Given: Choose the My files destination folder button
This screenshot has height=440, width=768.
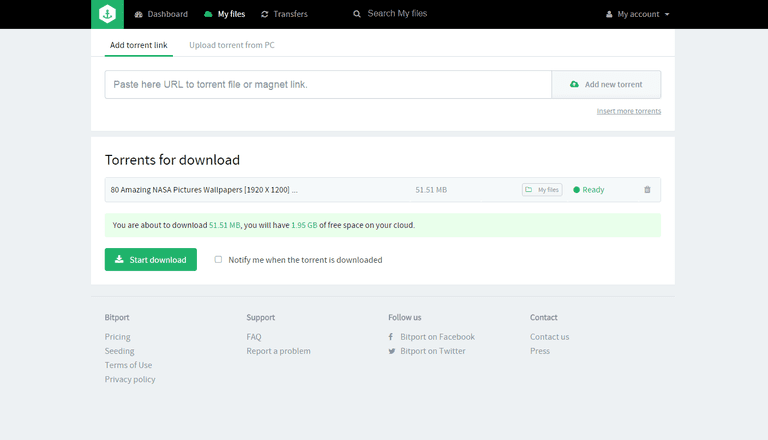Looking at the screenshot, I should tap(542, 190).
